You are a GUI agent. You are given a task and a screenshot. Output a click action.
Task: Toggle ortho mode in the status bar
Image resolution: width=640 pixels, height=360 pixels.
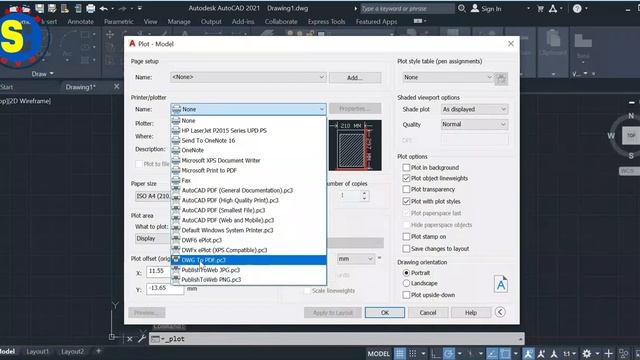tap(436, 353)
